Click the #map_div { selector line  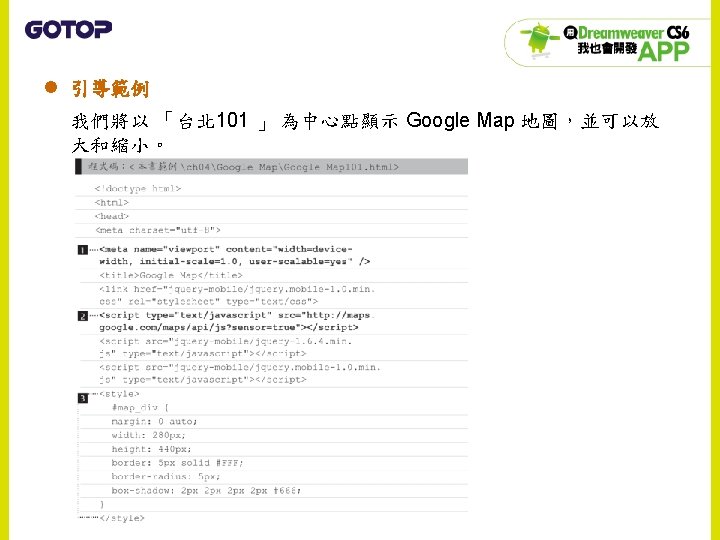coord(140,407)
